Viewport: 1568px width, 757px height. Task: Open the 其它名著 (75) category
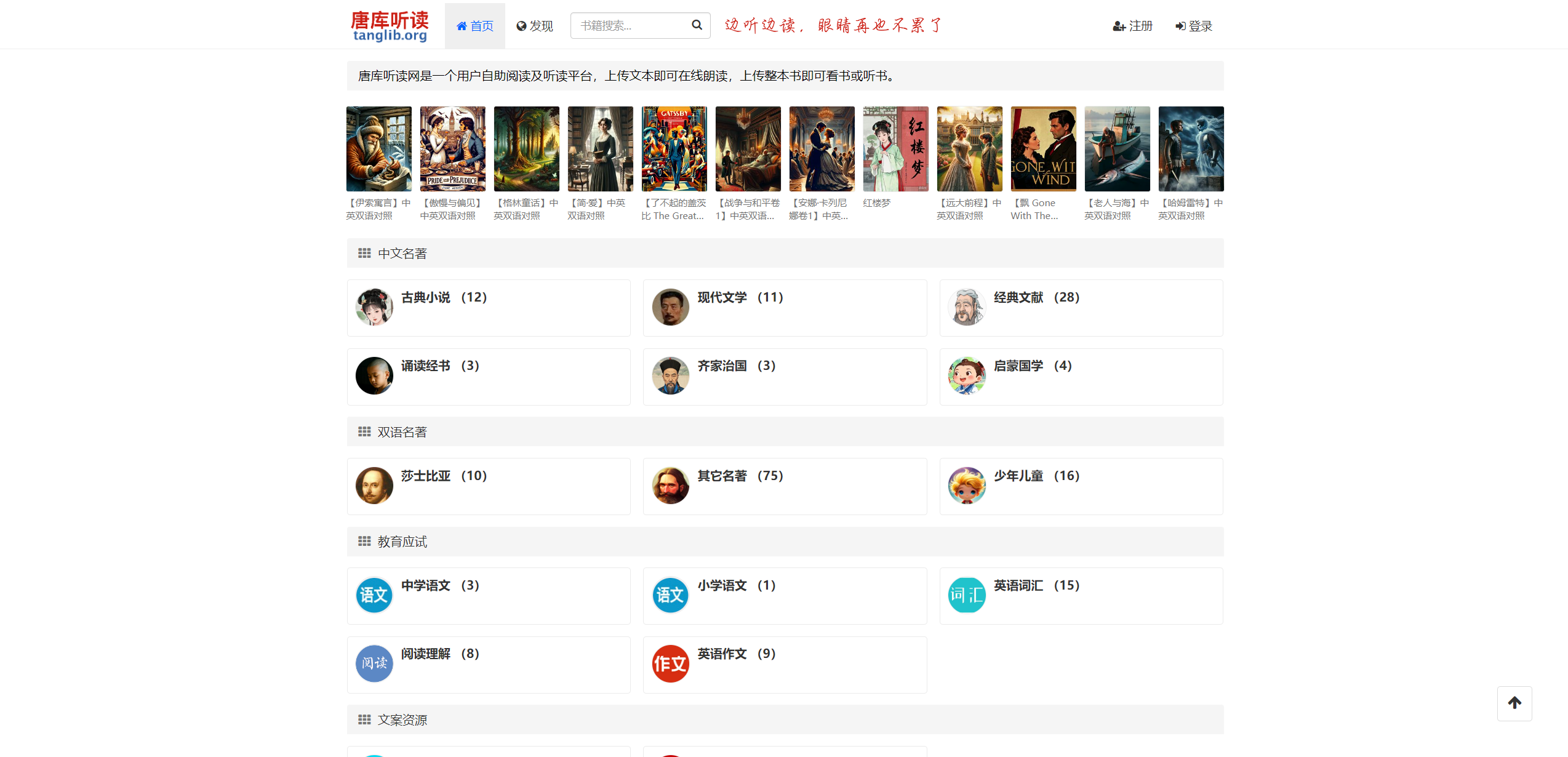[x=740, y=476]
